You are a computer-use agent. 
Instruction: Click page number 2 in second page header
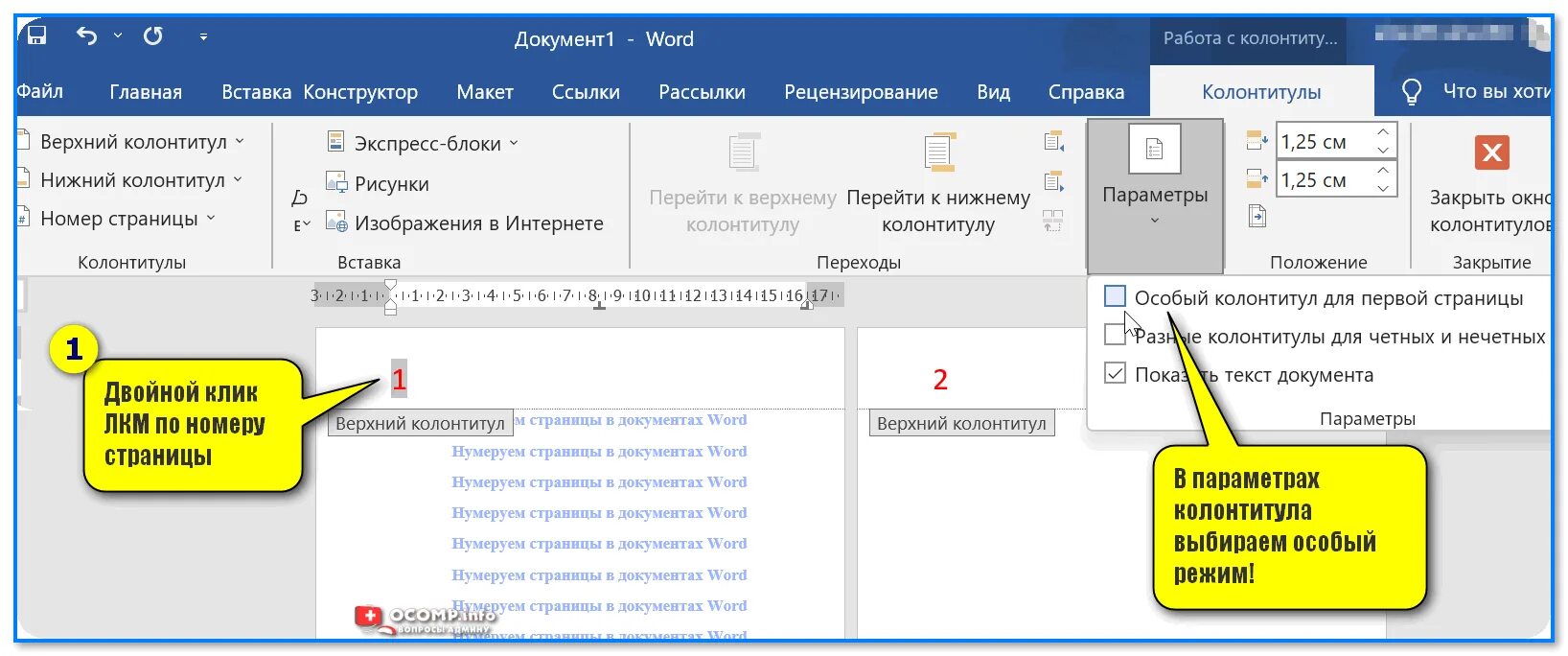[940, 380]
